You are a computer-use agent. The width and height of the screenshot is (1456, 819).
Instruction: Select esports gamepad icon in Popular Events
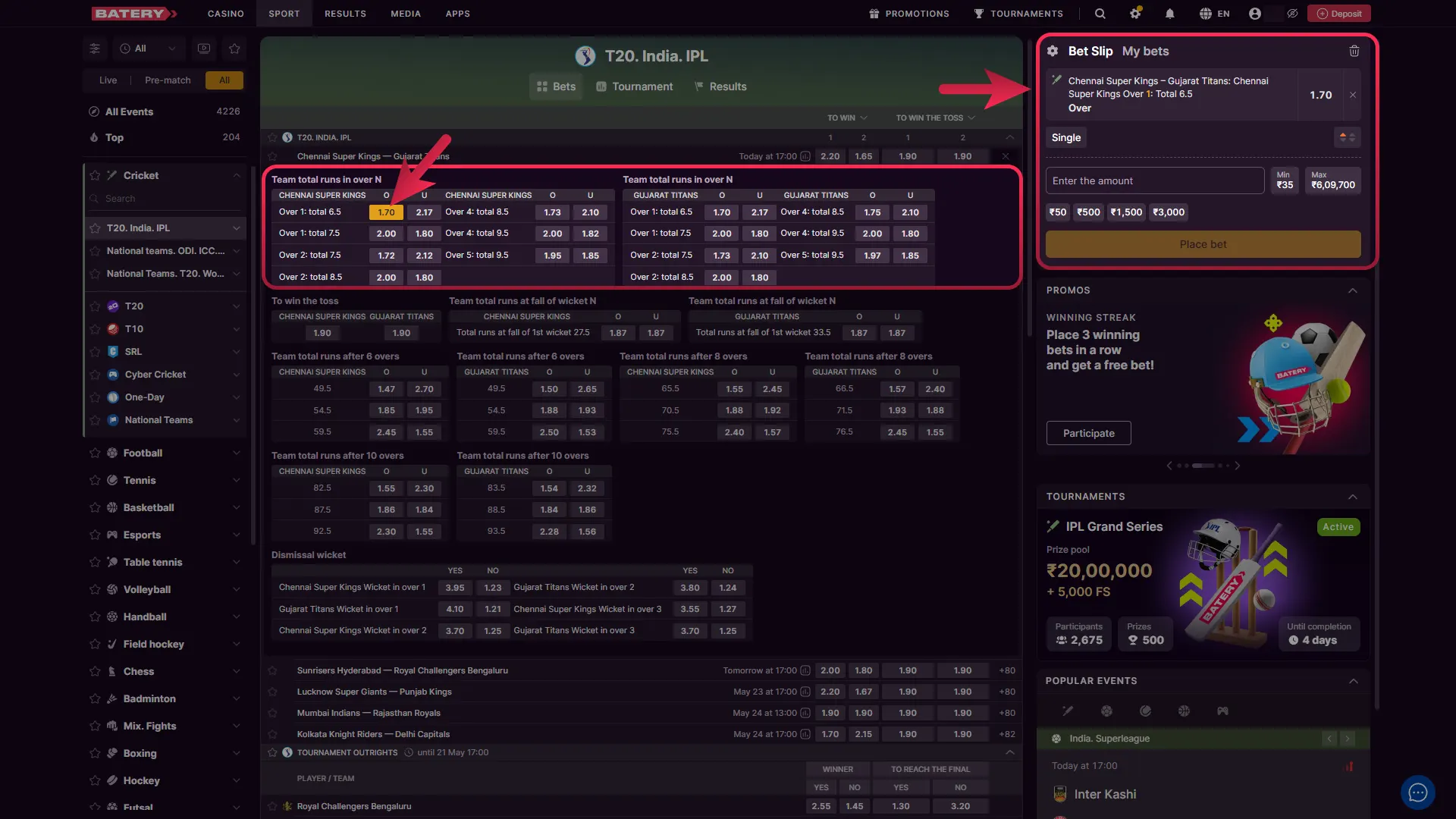(x=1222, y=711)
